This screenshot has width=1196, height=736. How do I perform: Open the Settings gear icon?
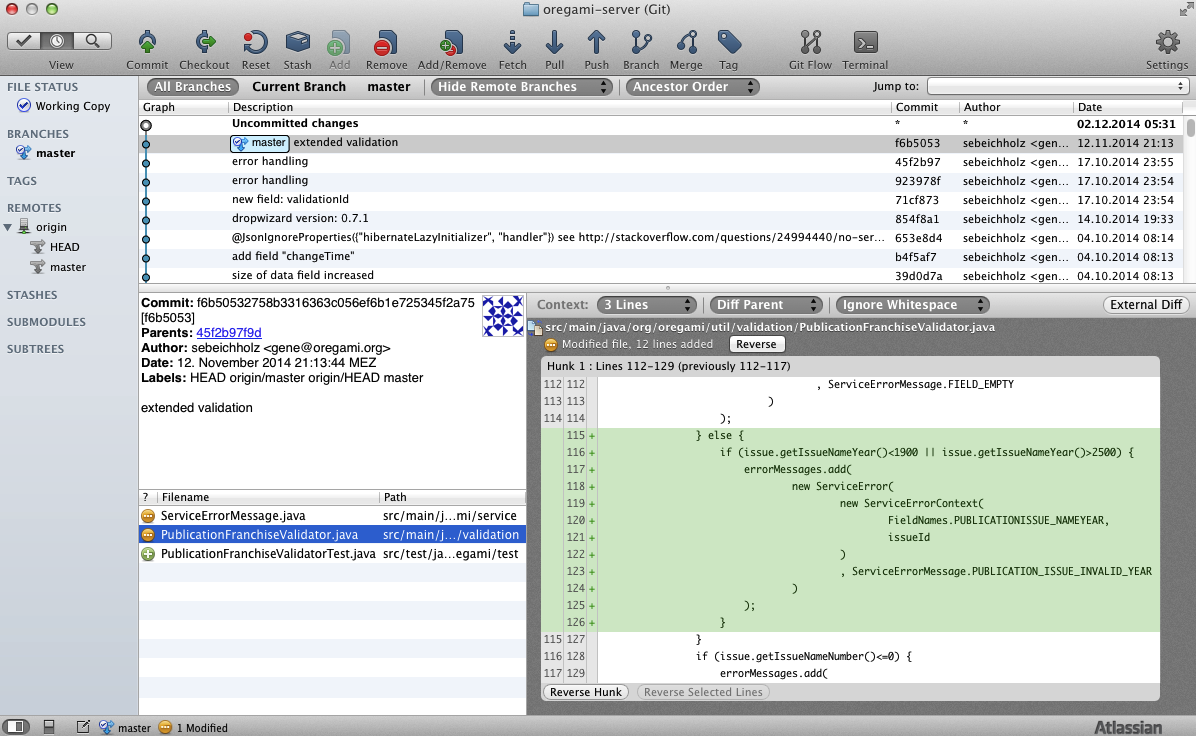point(1167,43)
